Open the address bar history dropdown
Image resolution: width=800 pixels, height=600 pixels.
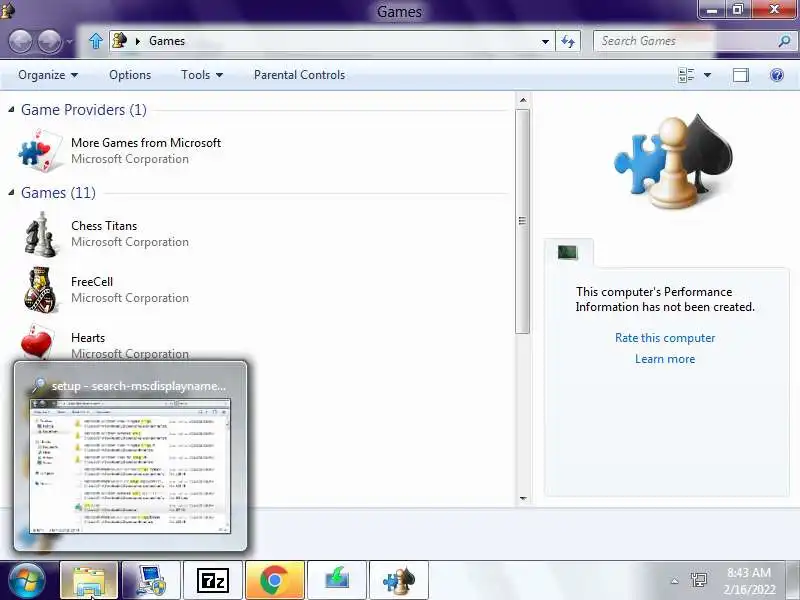click(545, 41)
